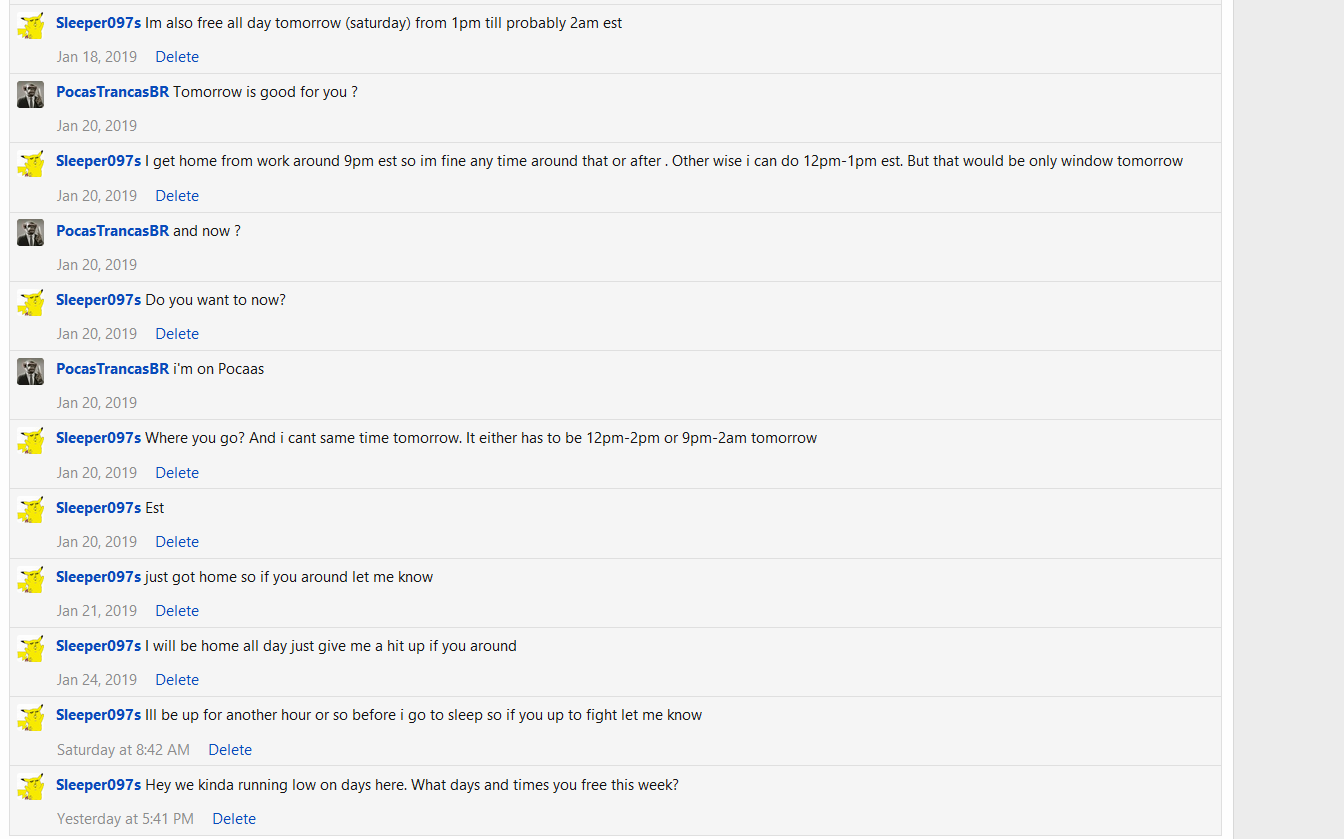Click Sleeper097s avatar on 'Do you want to now?'
The image size is (1344, 839).
(31, 302)
